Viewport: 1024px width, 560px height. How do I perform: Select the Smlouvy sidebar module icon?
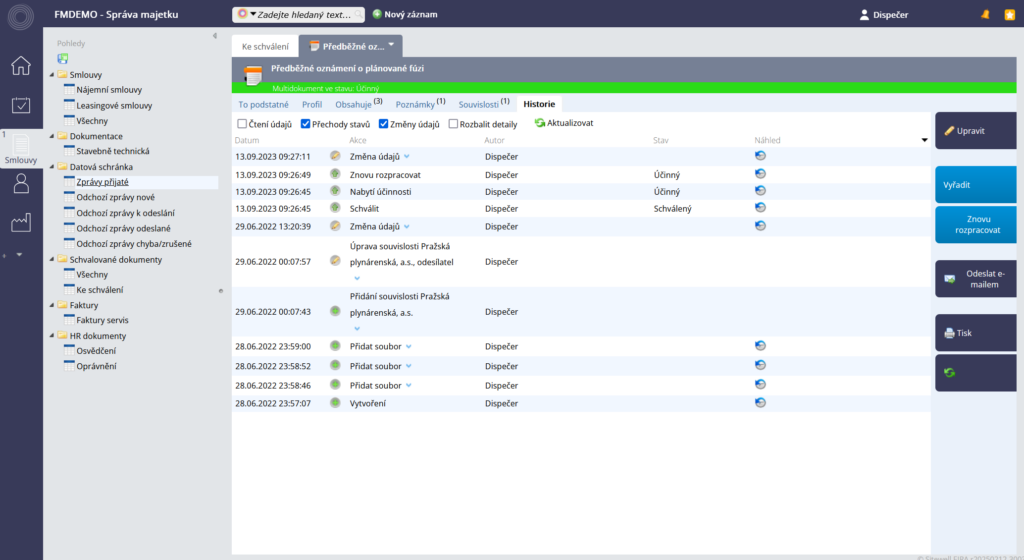tap(21, 149)
